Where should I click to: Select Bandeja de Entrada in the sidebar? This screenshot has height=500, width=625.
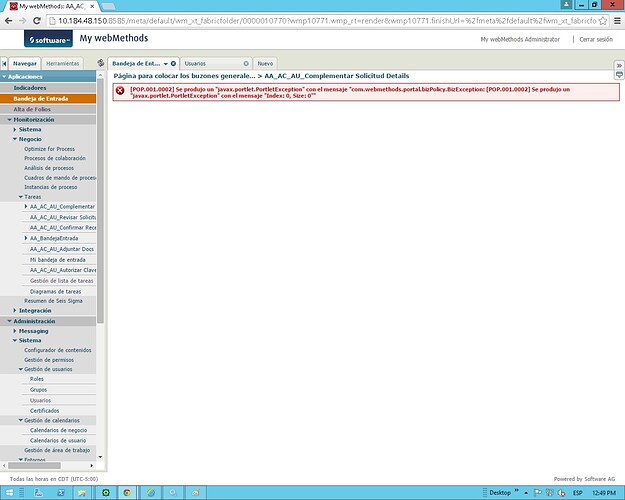(41, 98)
